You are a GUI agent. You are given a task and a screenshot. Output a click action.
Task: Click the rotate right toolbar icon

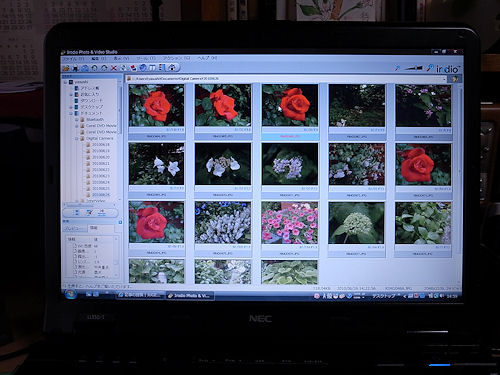(104, 68)
